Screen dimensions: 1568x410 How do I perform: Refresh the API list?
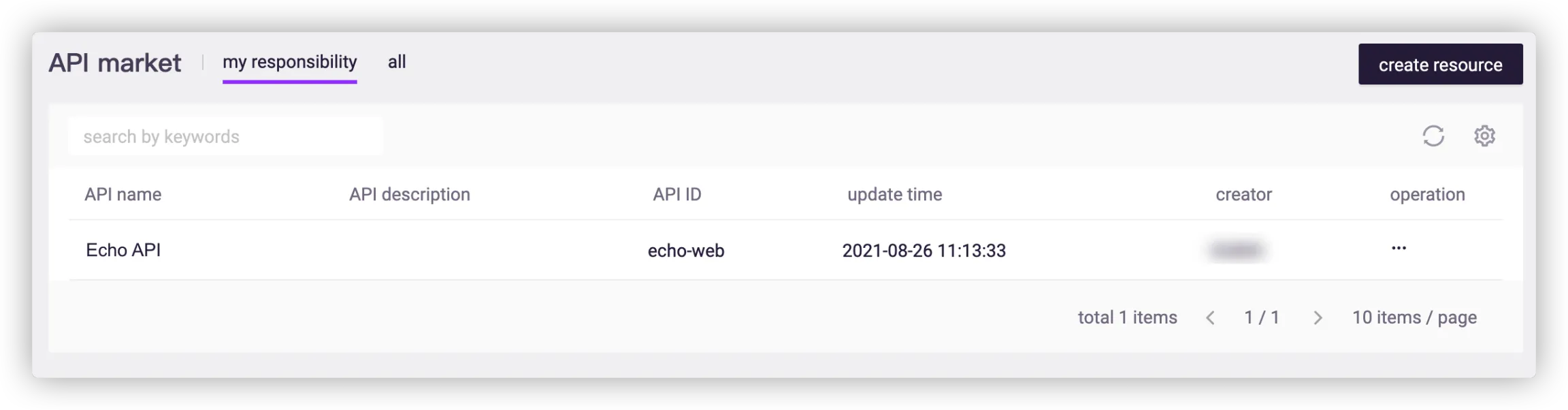1433,136
